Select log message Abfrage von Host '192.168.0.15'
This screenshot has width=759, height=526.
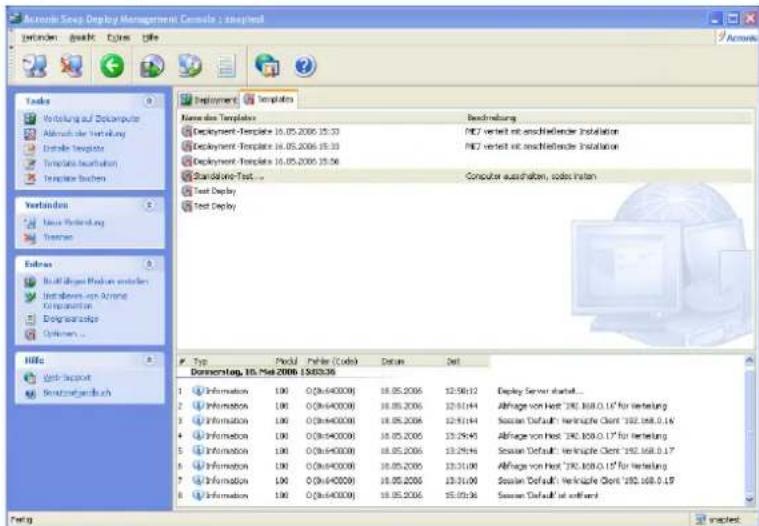tap(582, 466)
